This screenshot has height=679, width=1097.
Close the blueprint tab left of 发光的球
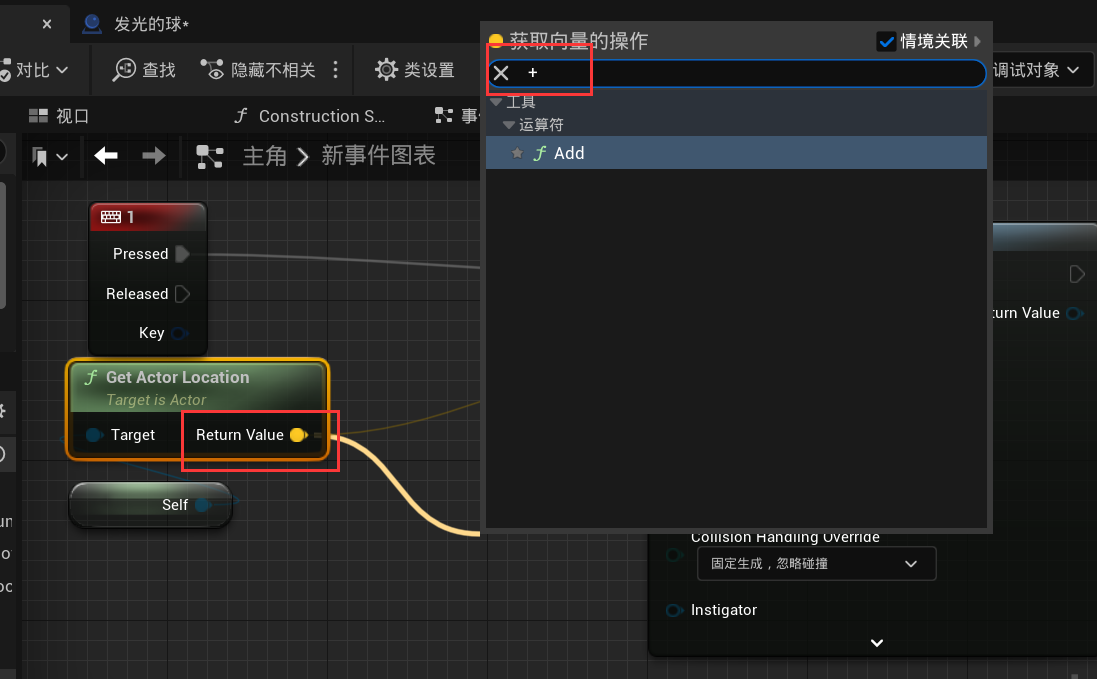tap(47, 24)
